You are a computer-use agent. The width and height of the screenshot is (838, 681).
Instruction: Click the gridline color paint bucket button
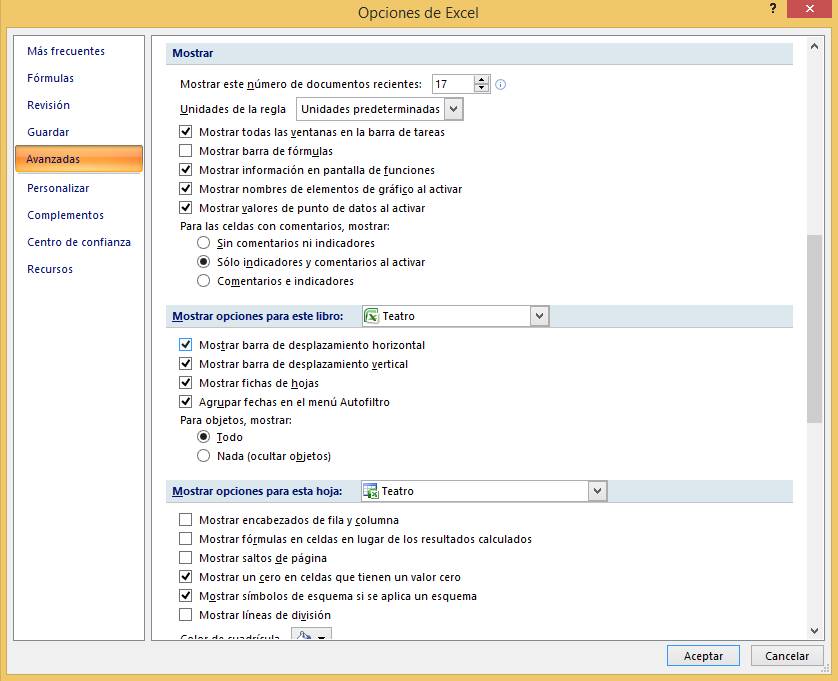point(311,634)
